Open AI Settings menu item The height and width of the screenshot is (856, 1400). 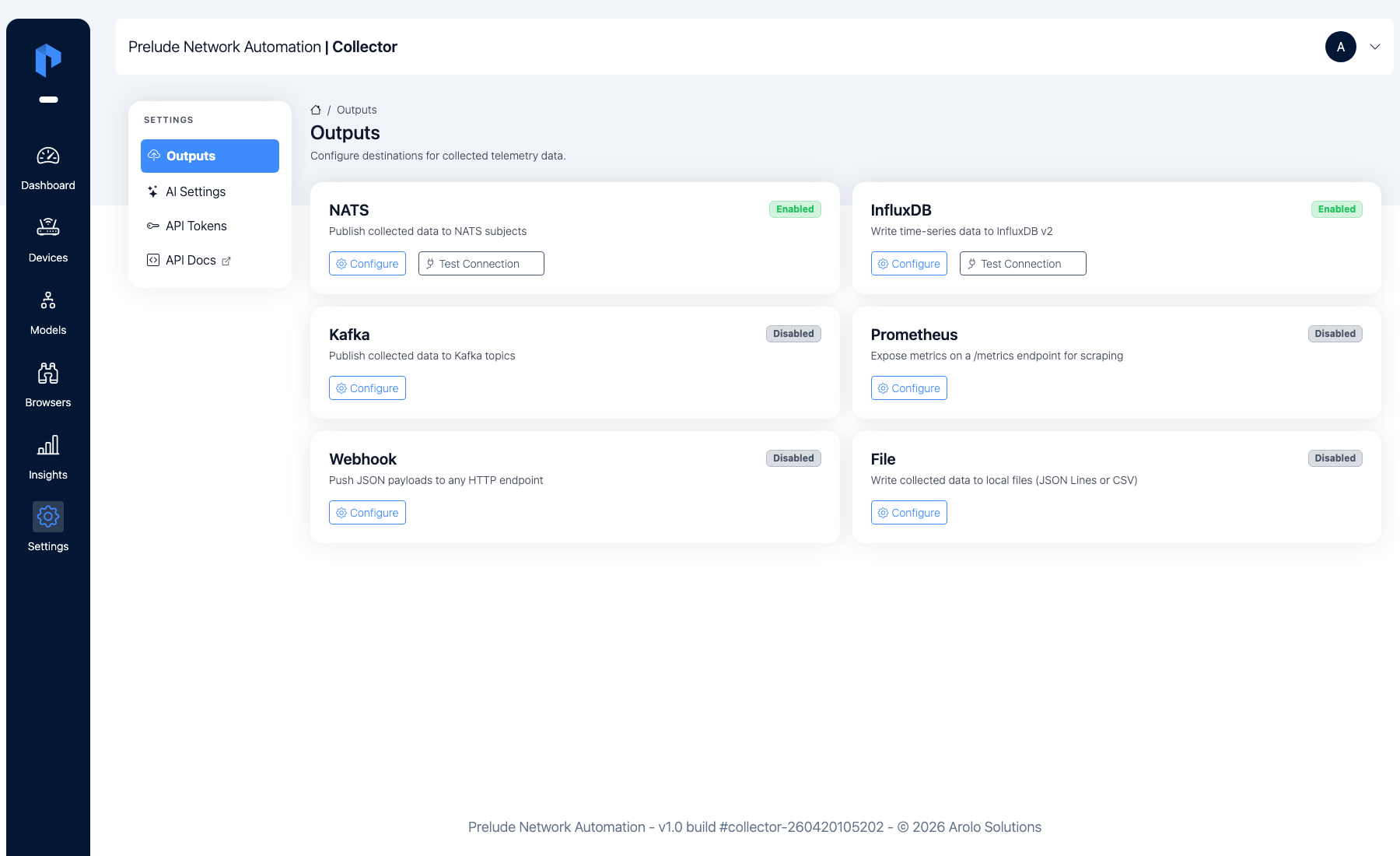(210, 191)
